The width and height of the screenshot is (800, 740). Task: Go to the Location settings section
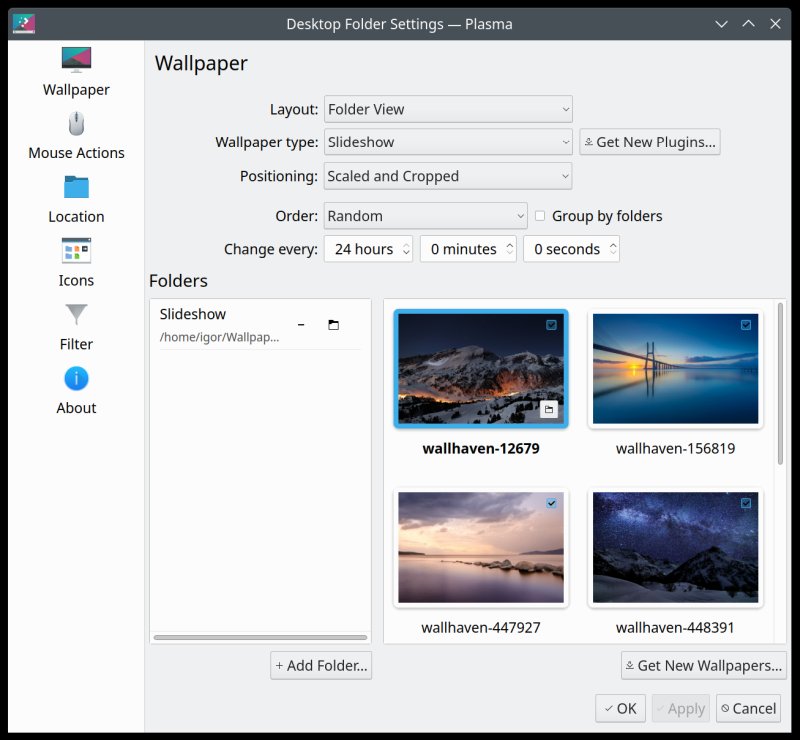point(76,199)
